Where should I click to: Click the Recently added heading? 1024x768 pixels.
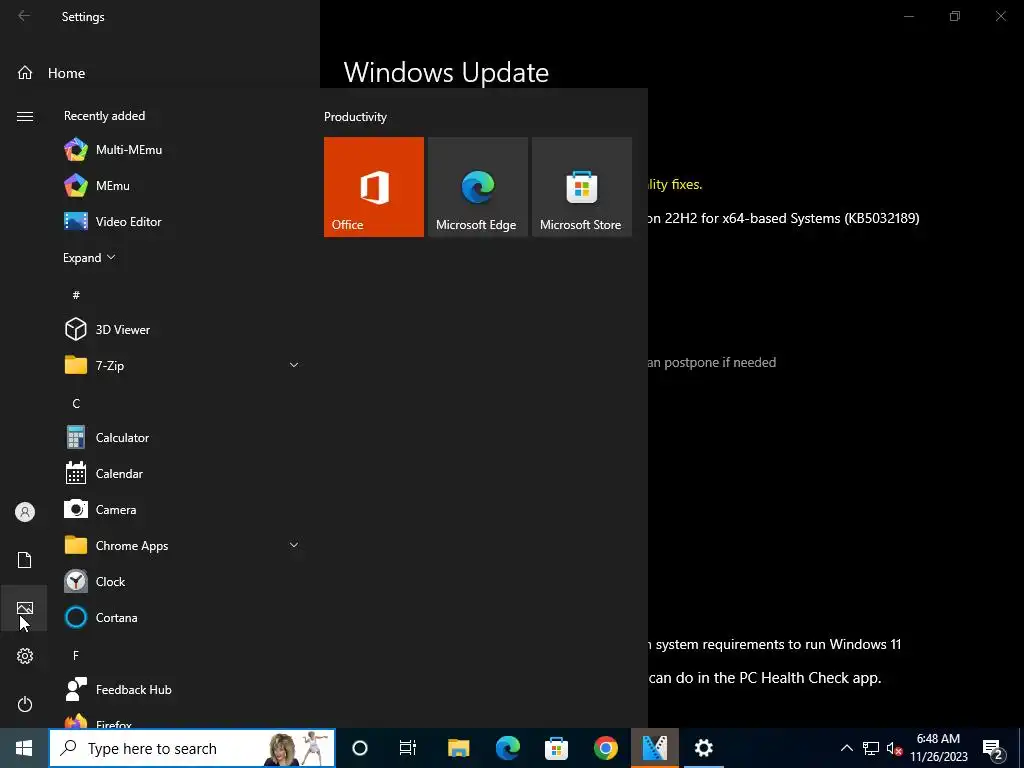tap(104, 116)
